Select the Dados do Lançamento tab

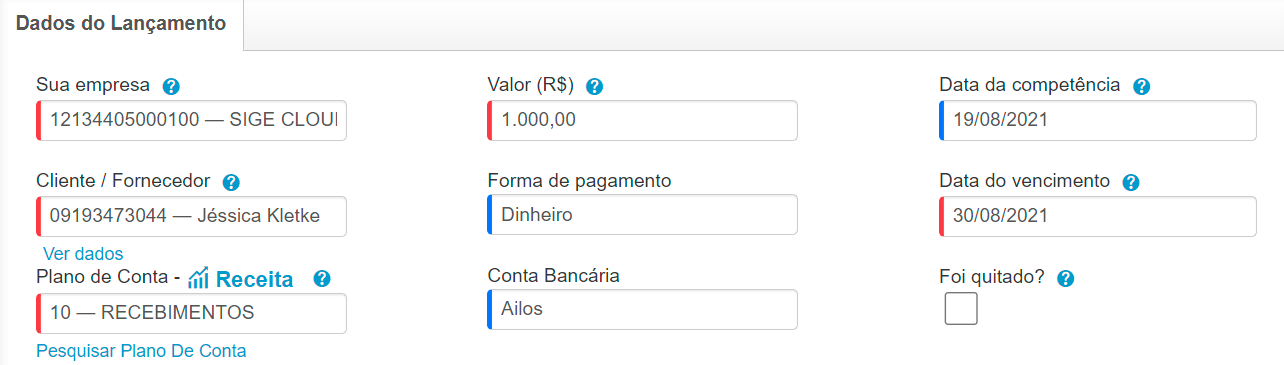tap(121, 23)
